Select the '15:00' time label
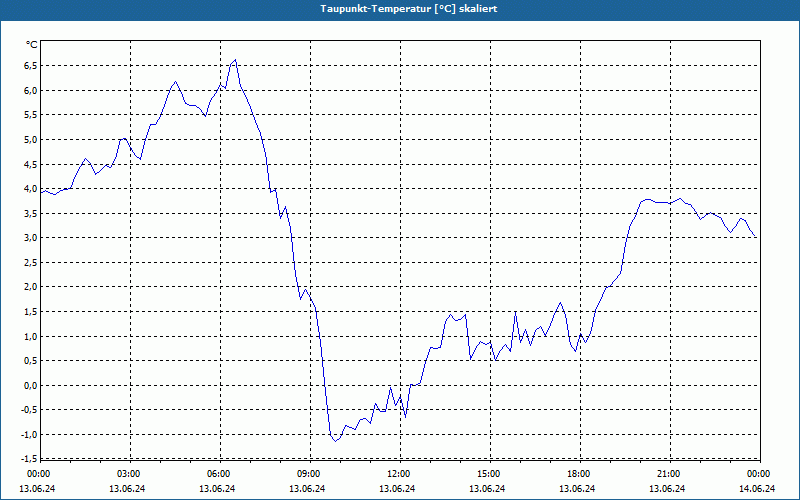Viewport: 800px width, 500px height. 489,474
